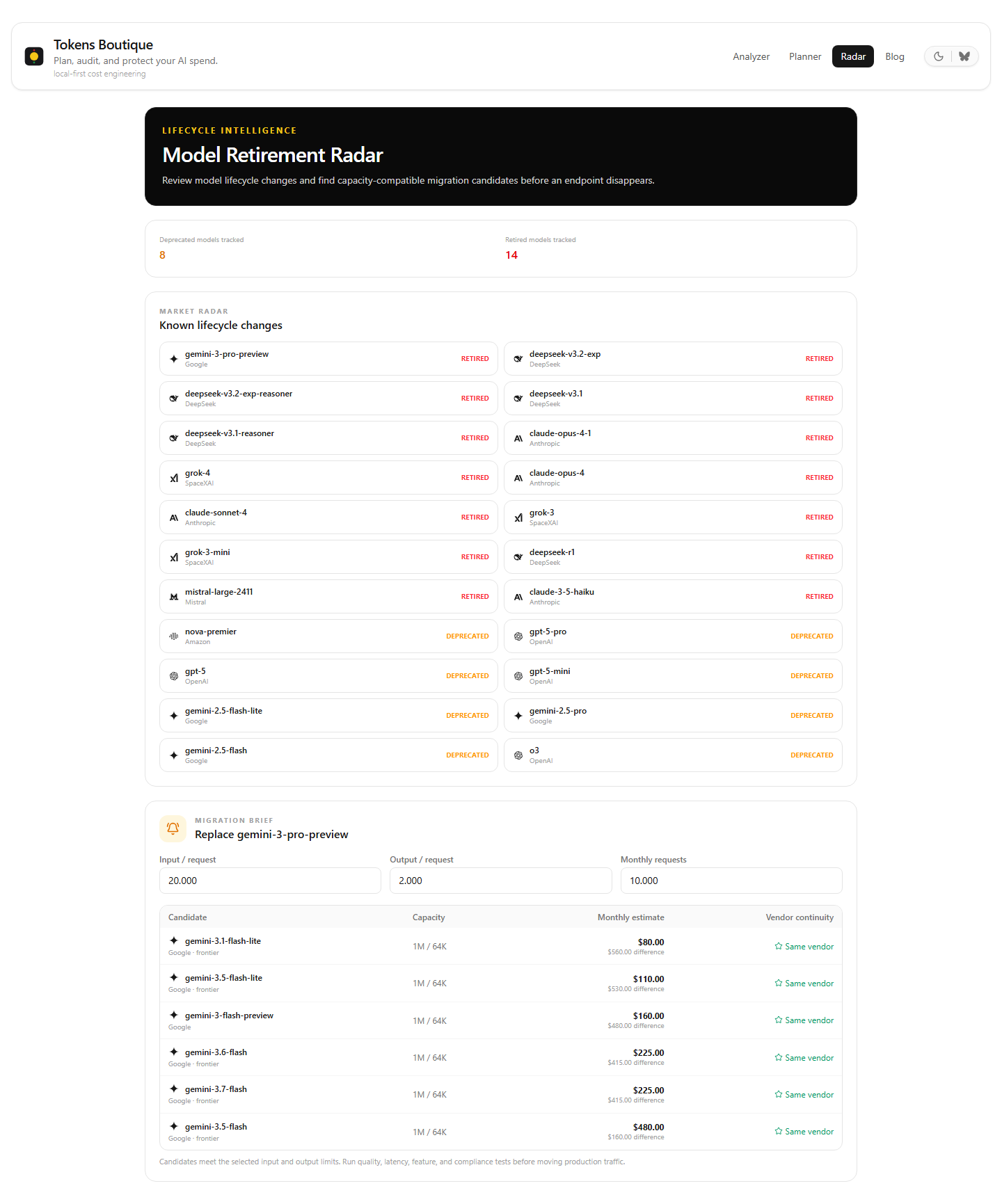Click the OpenAI icon beside o3

(518, 755)
